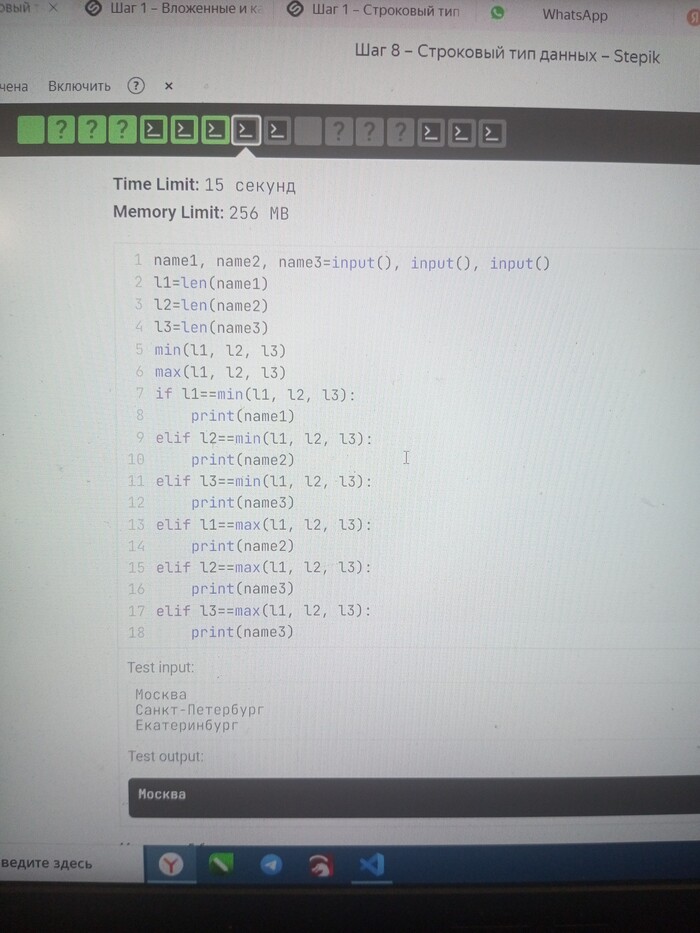The width and height of the screenshot is (700, 933).
Task: Go to step 13 gray question-mark square
Action: (400, 132)
